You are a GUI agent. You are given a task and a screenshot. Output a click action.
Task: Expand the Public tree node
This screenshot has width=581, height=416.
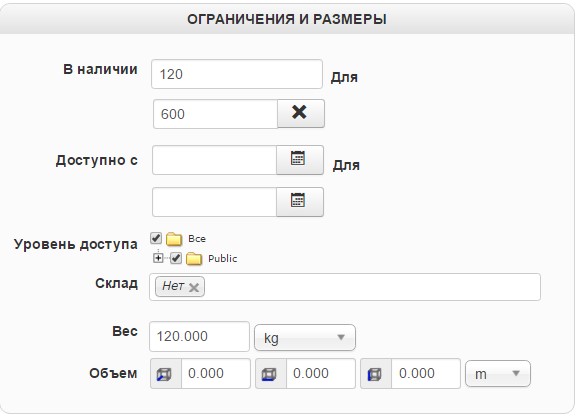(158, 258)
